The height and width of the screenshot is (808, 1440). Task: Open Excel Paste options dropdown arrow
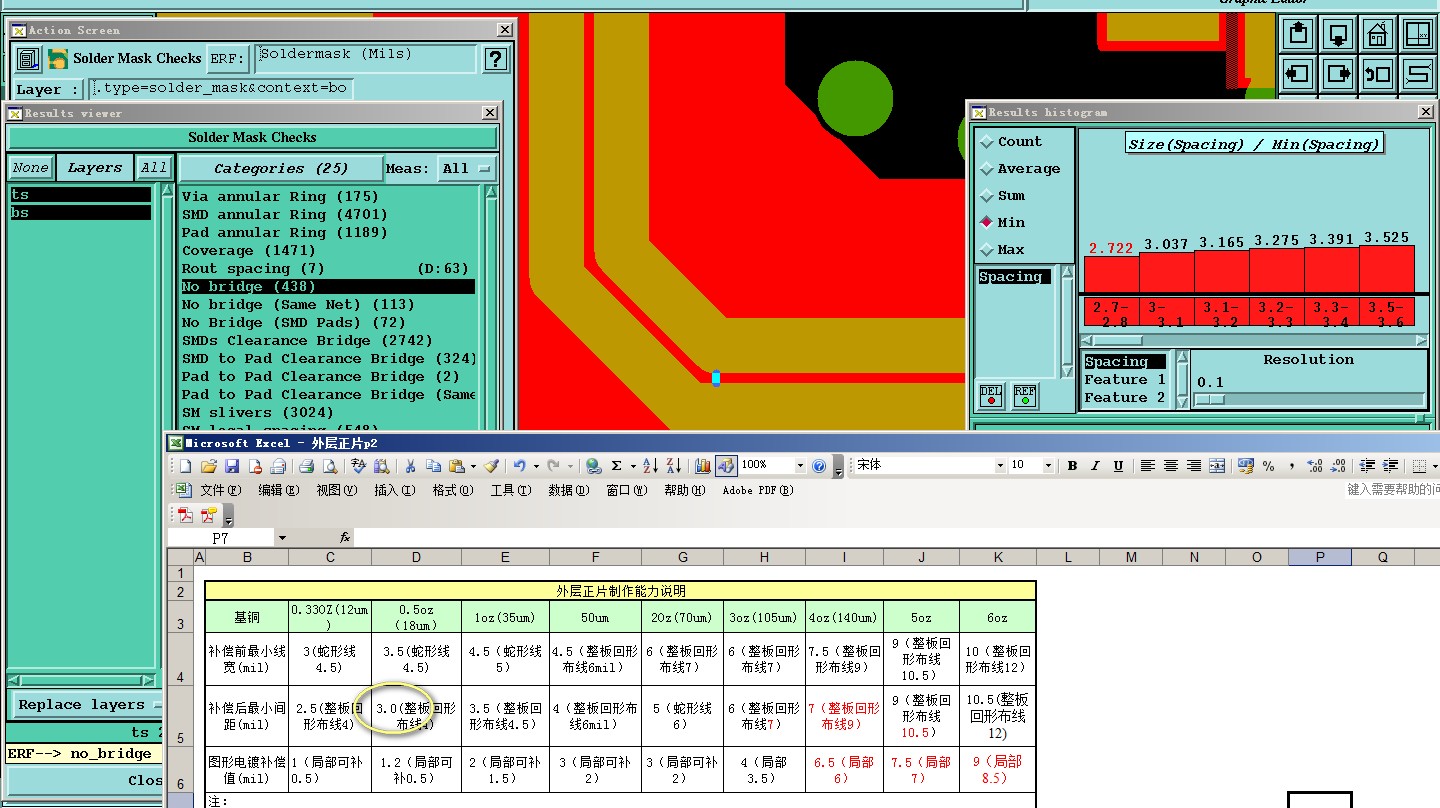[x=473, y=466]
